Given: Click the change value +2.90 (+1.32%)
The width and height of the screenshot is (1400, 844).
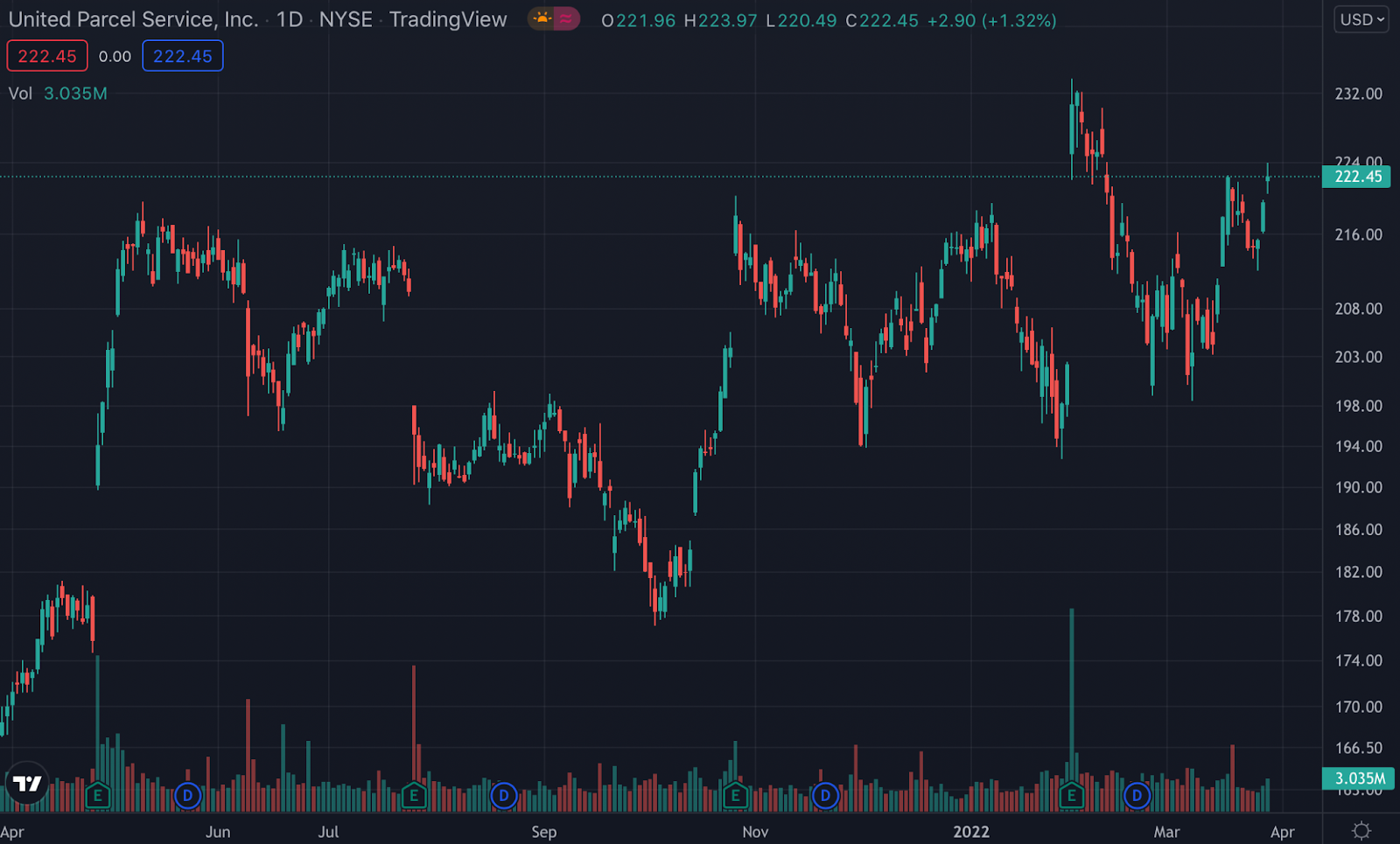Looking at the screenshot, I should coord(991,20).
